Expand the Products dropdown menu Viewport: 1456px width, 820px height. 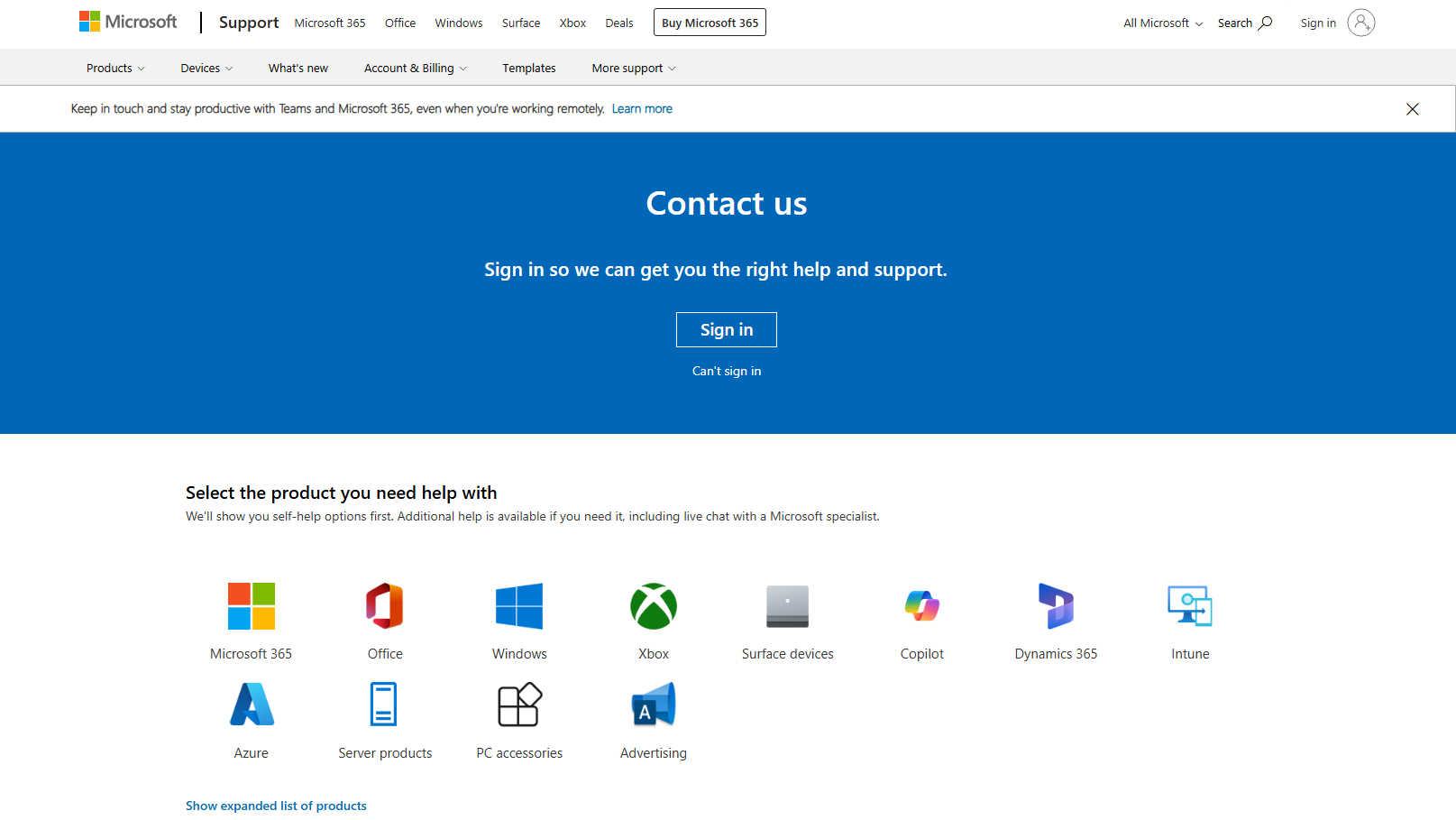[115, 69]
